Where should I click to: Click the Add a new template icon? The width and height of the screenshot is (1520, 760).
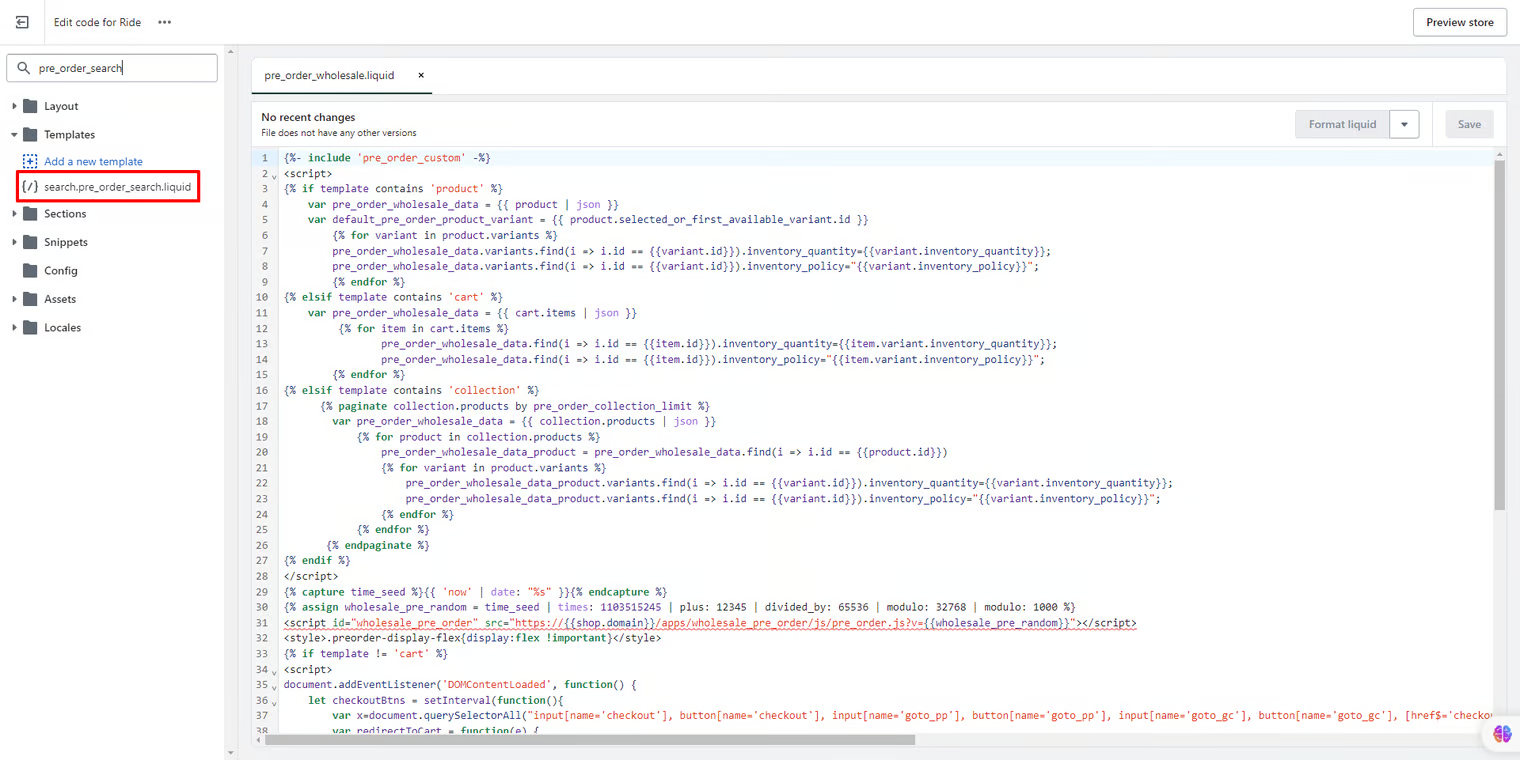pyautogui.click(x=30, y=161)
